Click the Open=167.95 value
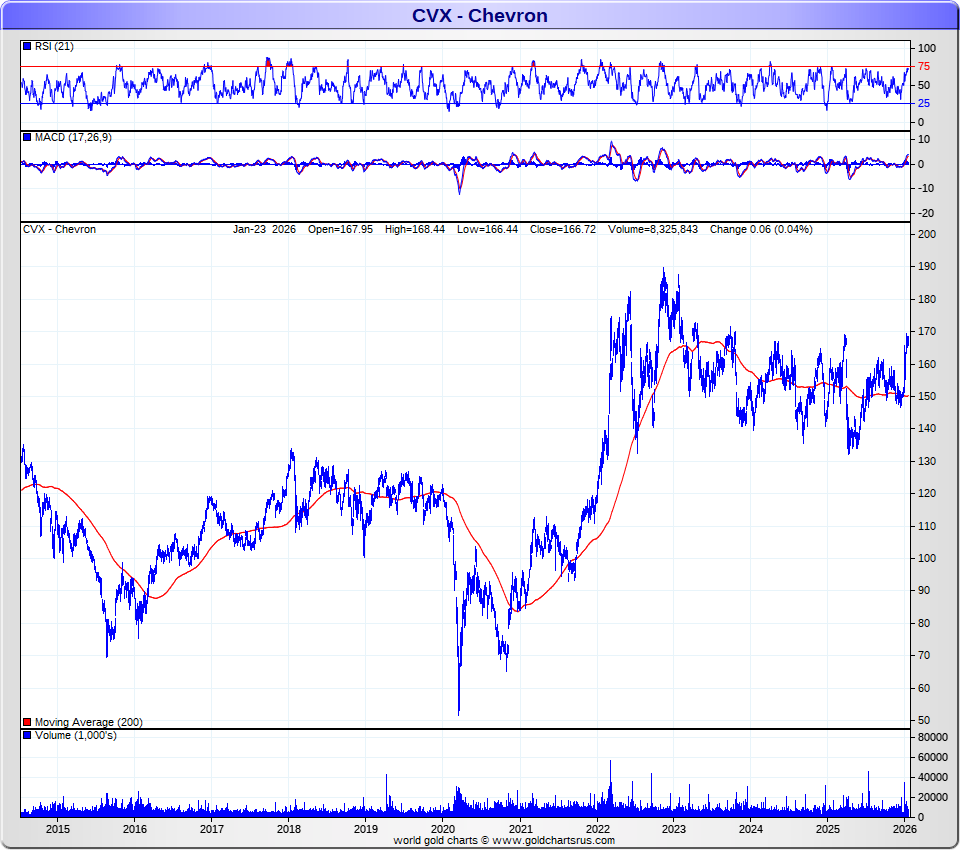The width and height of the screenshot is (960, 850). pyautogui.click(x=340, y=230)
